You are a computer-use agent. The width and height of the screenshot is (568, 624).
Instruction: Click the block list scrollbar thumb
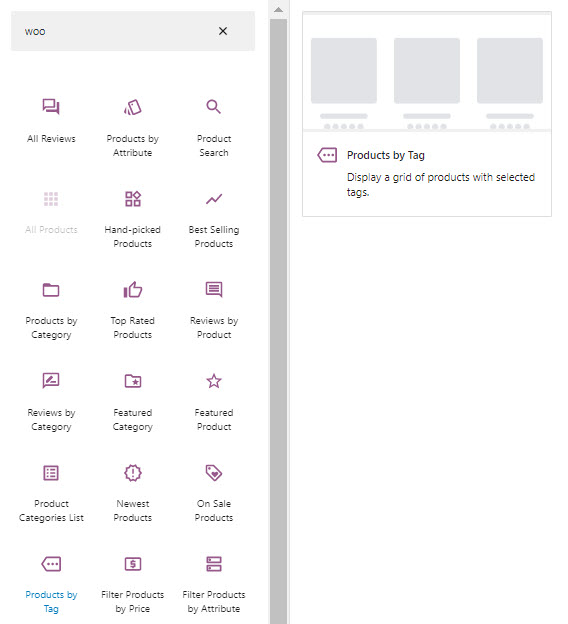click(278, 321)
